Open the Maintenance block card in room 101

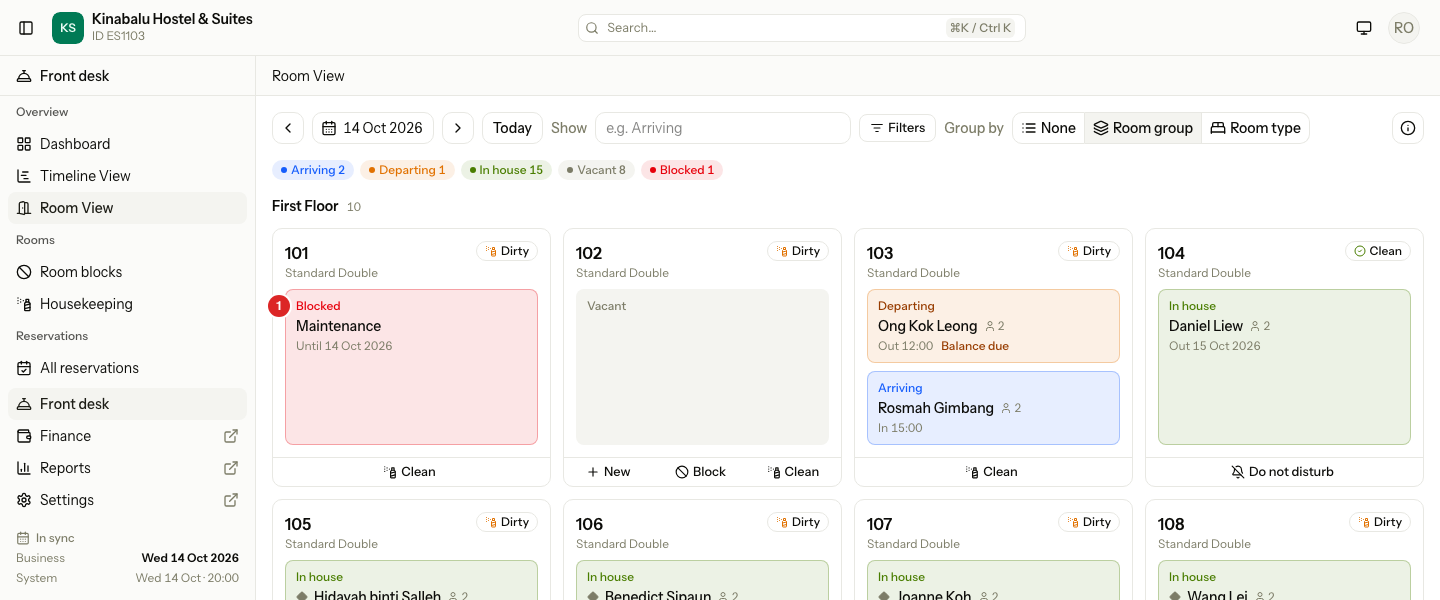pyautogui.click(x=411, y=367)
